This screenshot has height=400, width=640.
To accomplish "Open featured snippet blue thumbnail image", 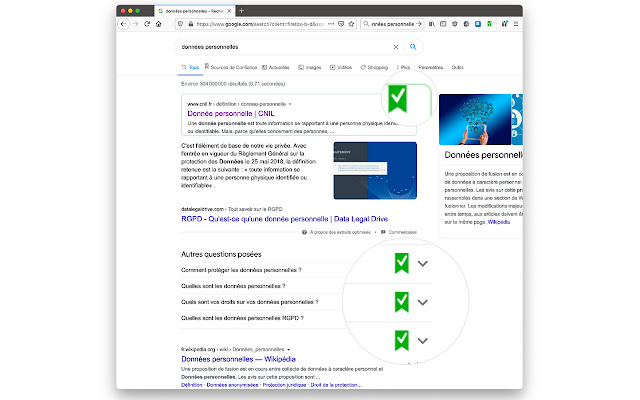I will point(375,171).
